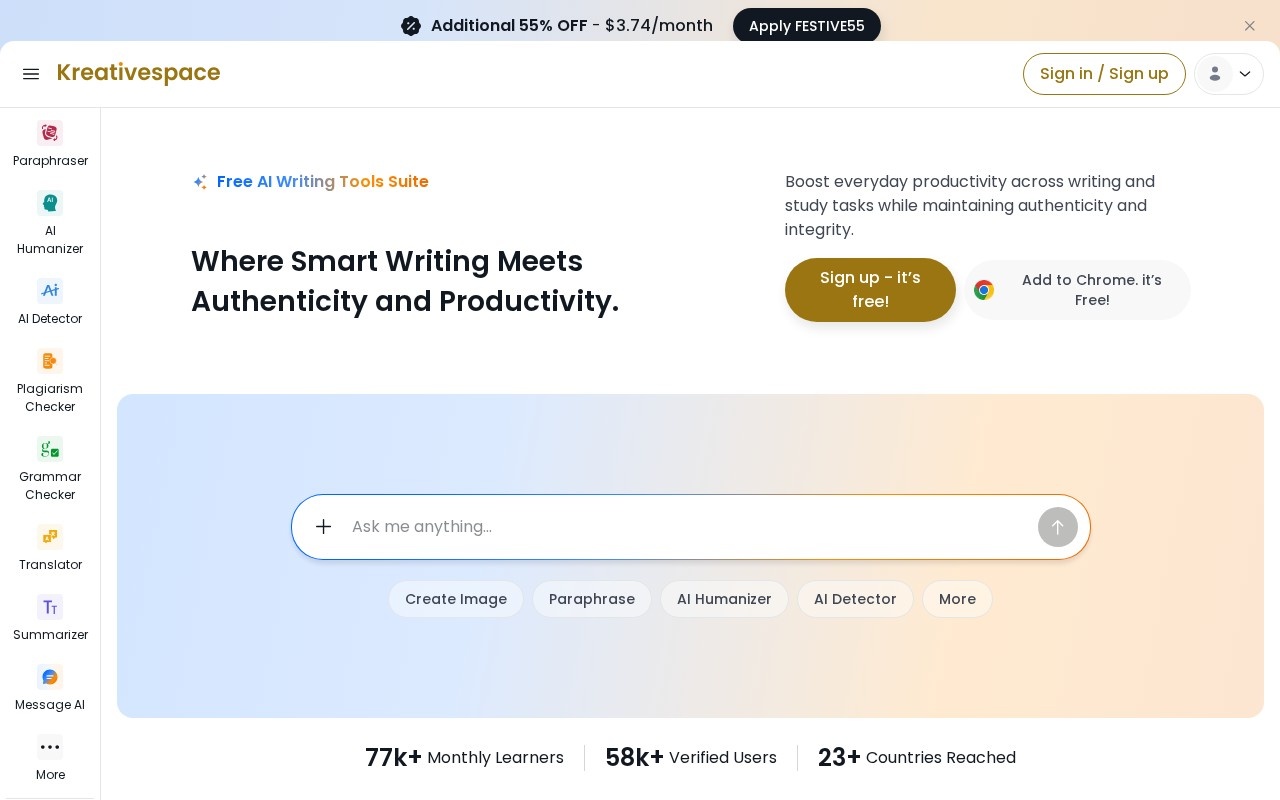Open the AI Humanizer sidebar icon
The width and height of the screenshot is (1280, 800).
click(50, 203)
